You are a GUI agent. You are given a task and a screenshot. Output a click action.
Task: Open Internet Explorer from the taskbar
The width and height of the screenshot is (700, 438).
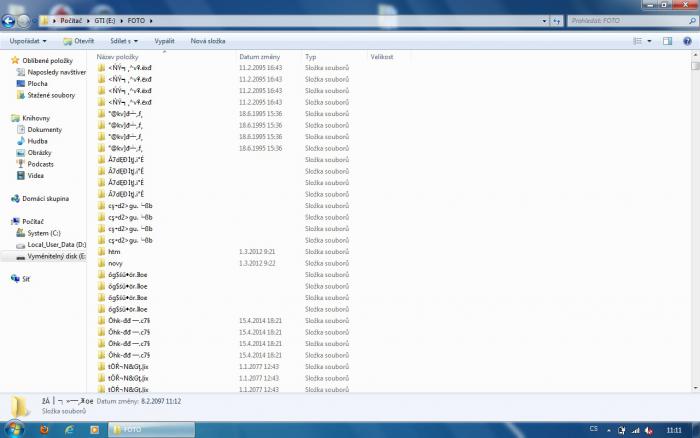(69, 429)
